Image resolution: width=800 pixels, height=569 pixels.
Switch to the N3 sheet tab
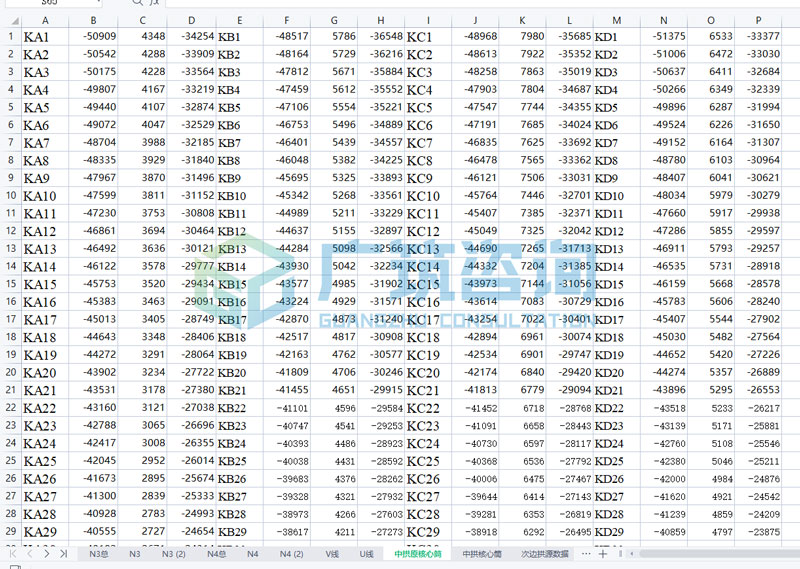[135, 554]
